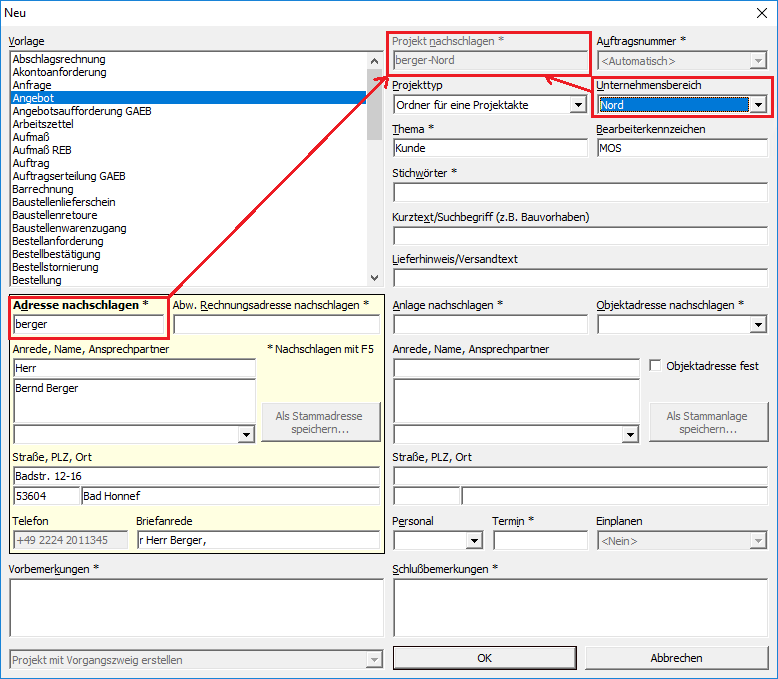
Task: Expand the Projekttyp dropdown arrow
Action: coord(578,105)
